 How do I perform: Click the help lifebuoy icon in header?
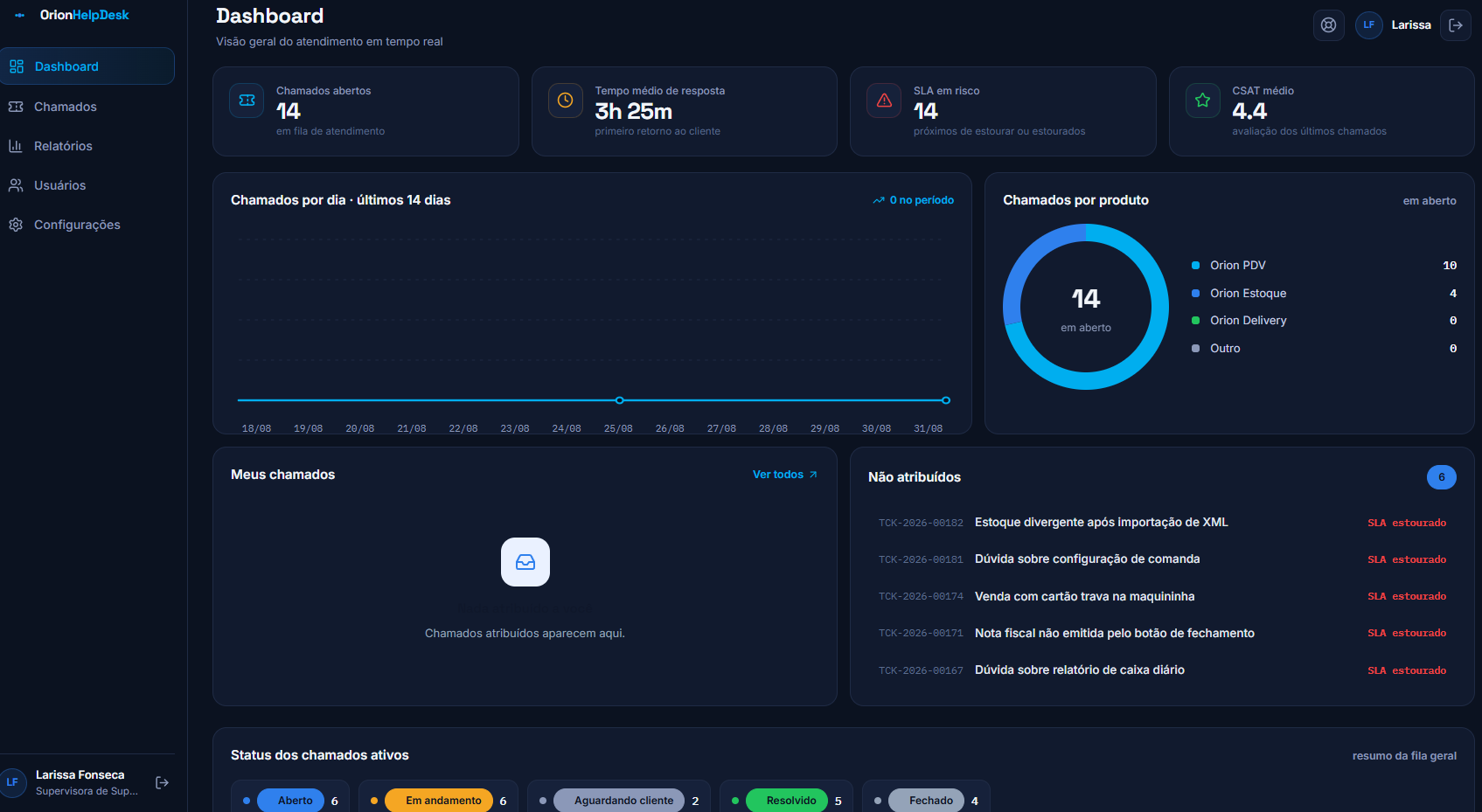[x=1328, y=24]
